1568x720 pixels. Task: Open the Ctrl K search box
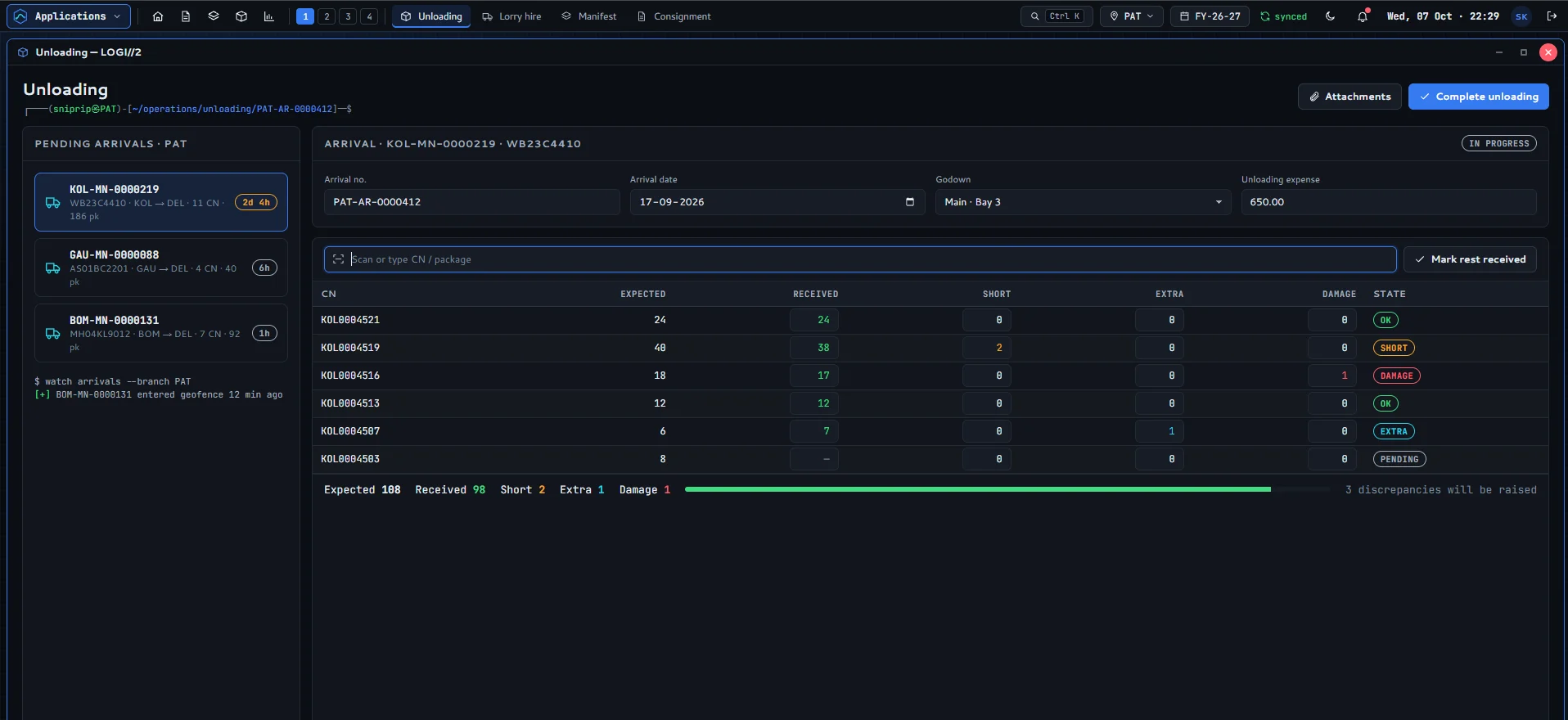click(1057, 16)
